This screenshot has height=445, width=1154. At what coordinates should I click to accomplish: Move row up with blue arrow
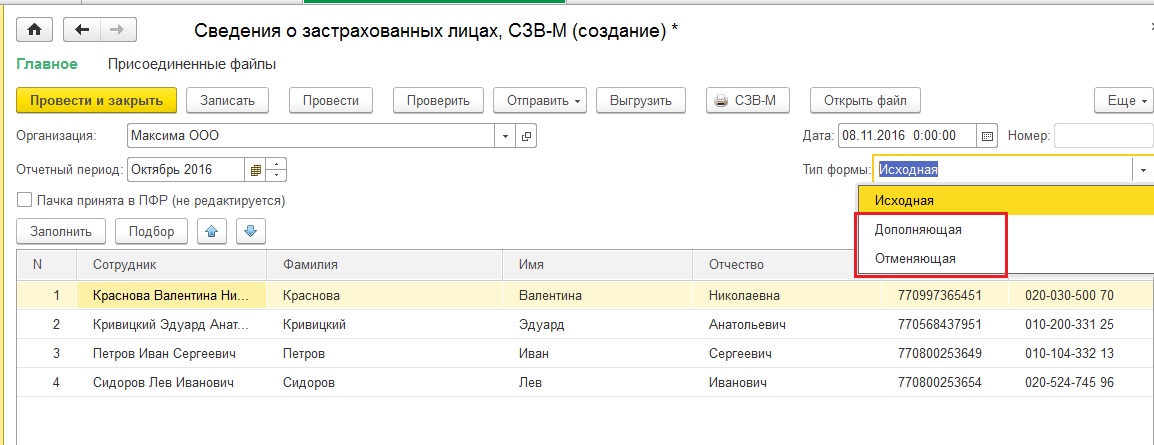(212, 231)
